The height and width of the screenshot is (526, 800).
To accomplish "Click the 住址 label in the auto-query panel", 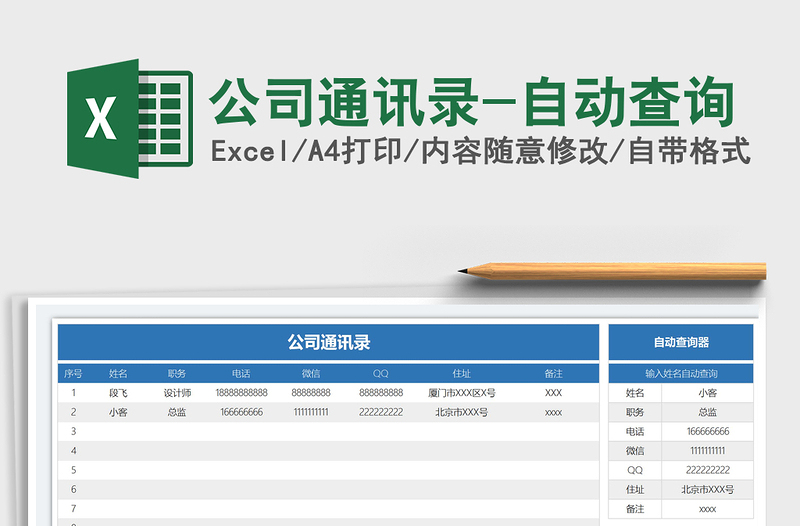I will tap(635, 490).
